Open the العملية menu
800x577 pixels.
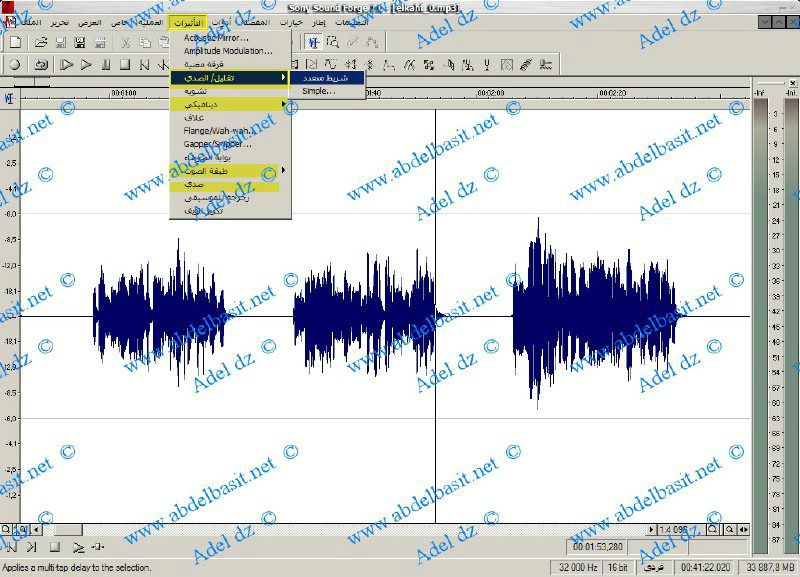150,23
